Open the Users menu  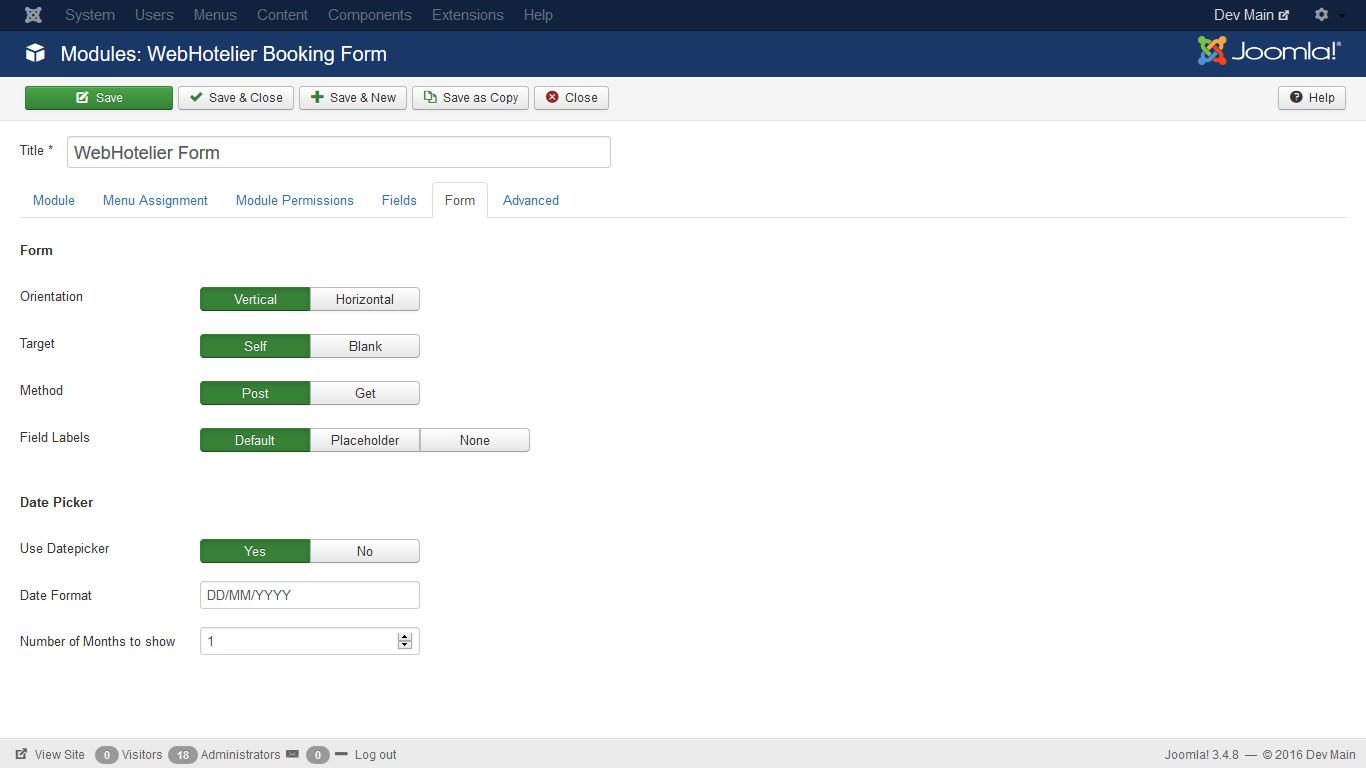click(x=154, y=15)
